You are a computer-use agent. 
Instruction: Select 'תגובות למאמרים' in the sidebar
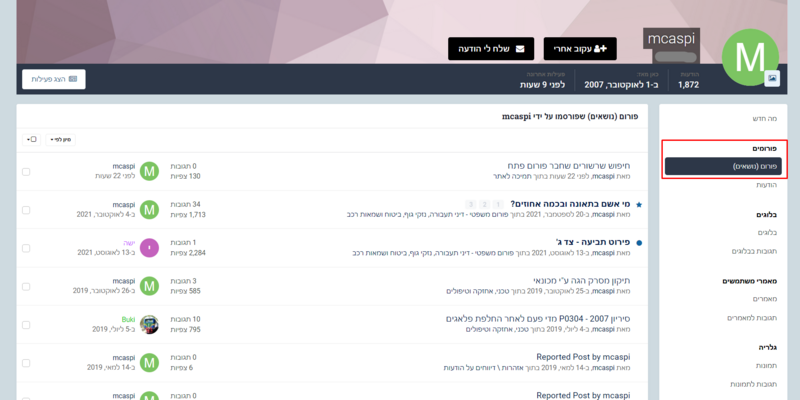click(752, 318)
